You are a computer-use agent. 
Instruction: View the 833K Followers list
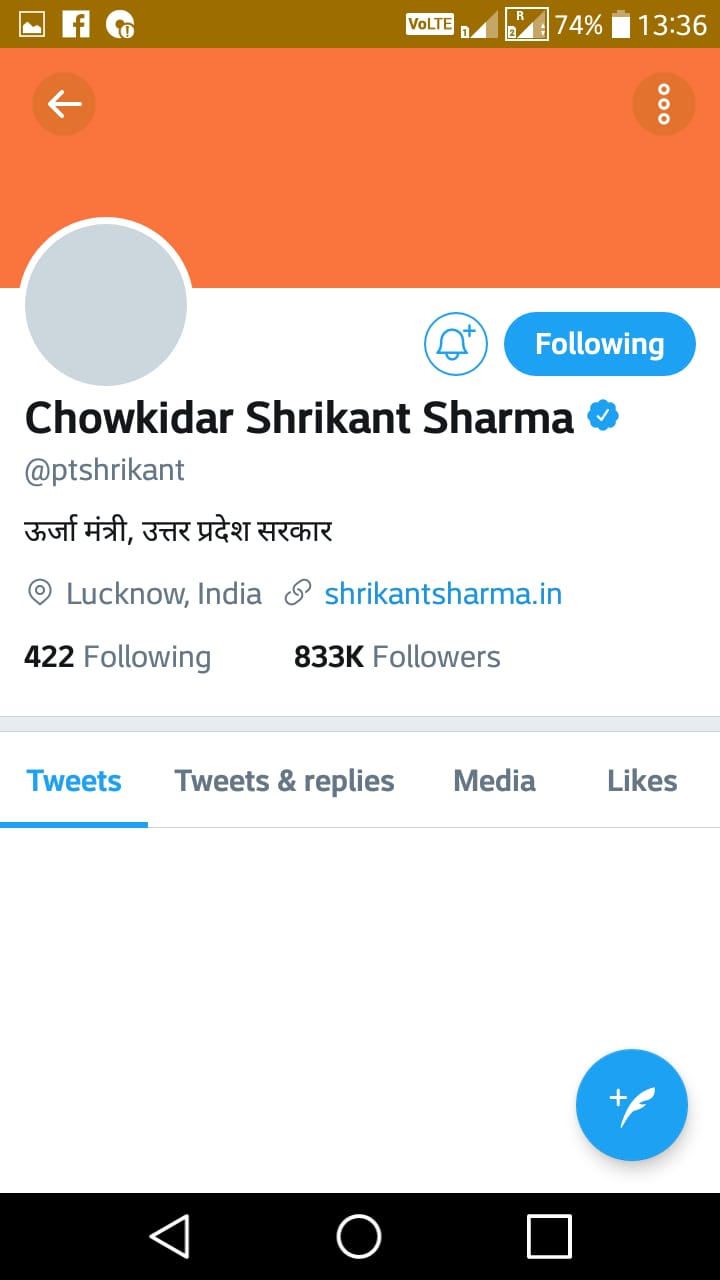397,657
